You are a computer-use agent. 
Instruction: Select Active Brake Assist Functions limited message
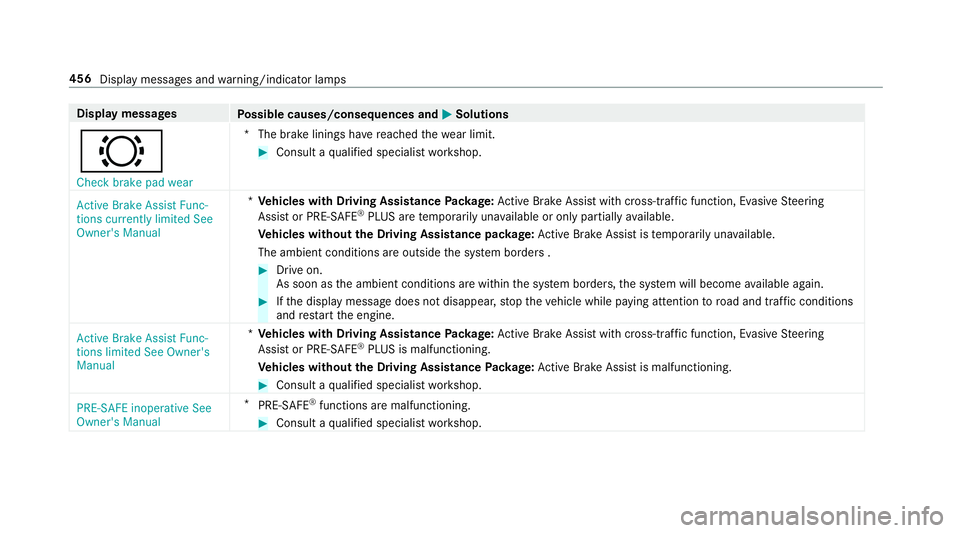(143, 352)
